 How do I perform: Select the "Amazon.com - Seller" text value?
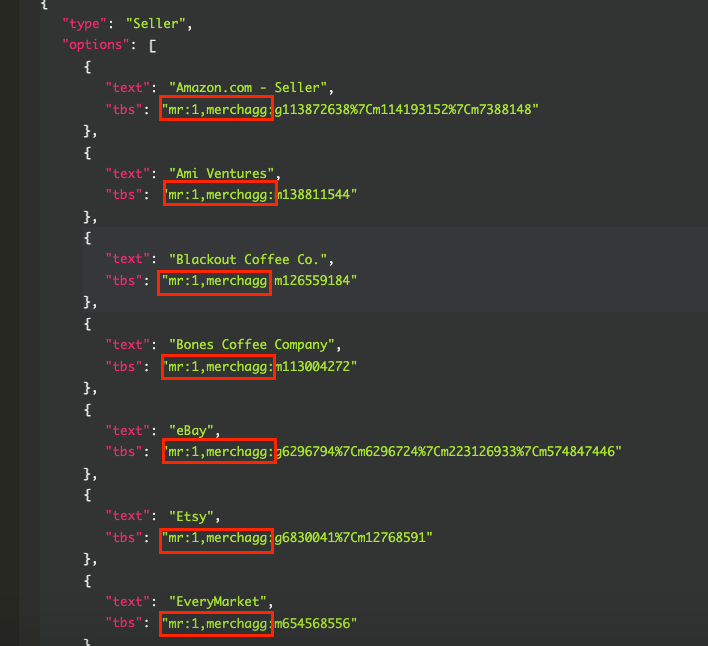[247, 88]
